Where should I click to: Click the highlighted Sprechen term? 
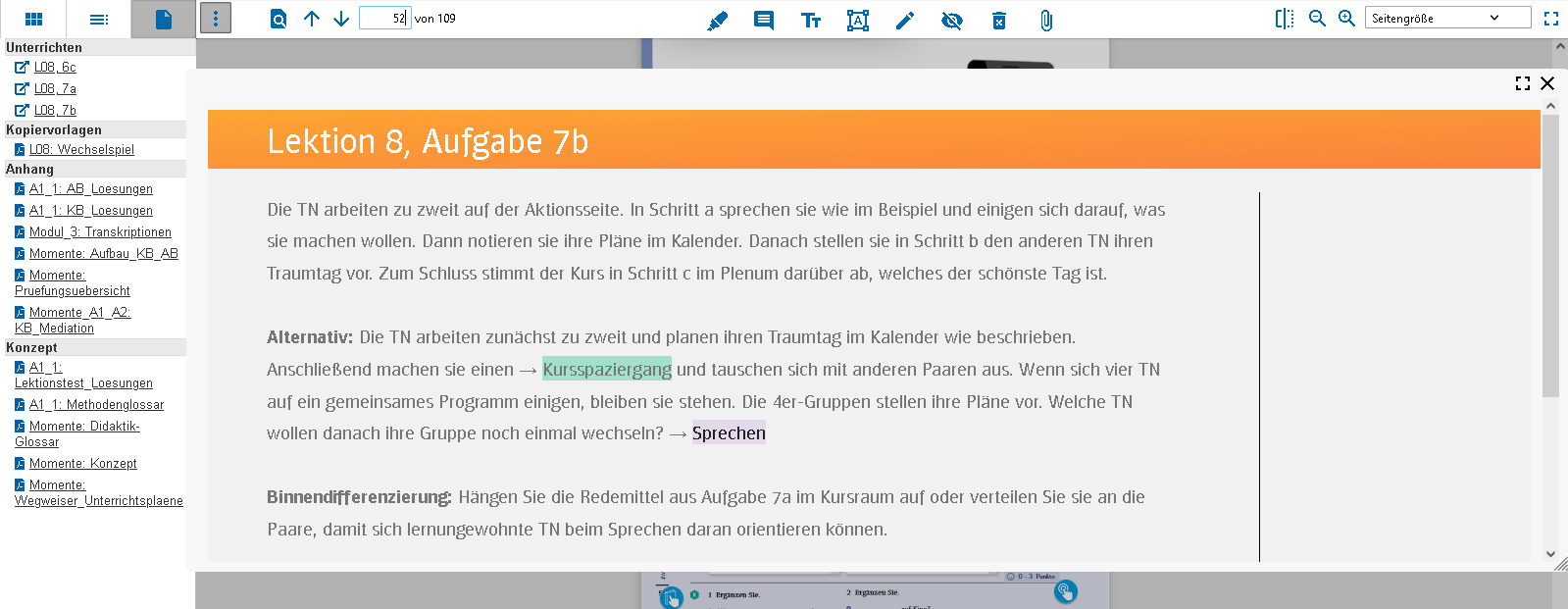point(729,432)
